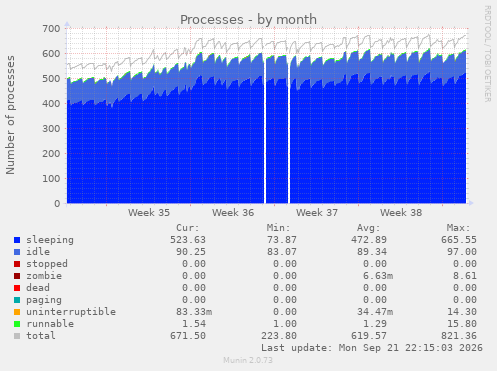Click zombie maximum value 8.61
The image size is (497, 371).
[x=465, y=276]
